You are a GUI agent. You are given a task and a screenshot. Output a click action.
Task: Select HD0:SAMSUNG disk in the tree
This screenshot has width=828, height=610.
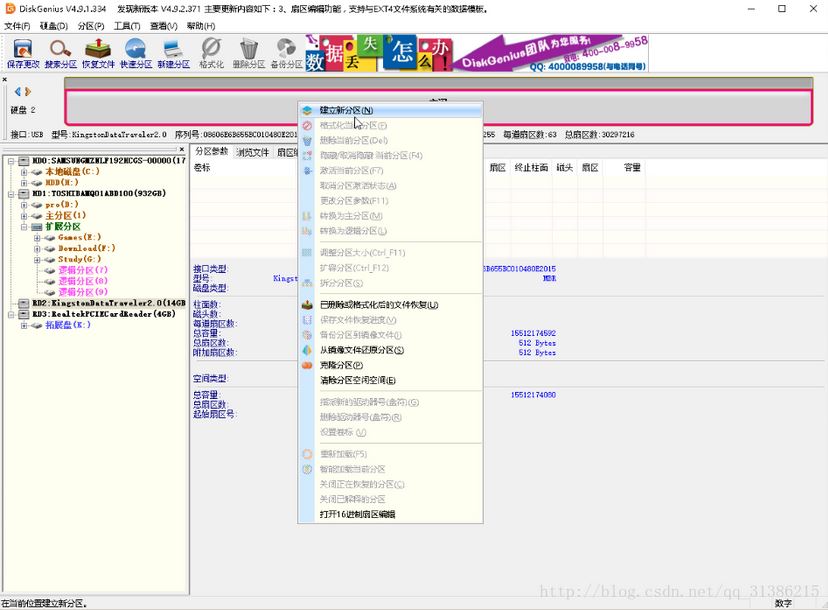109,161
